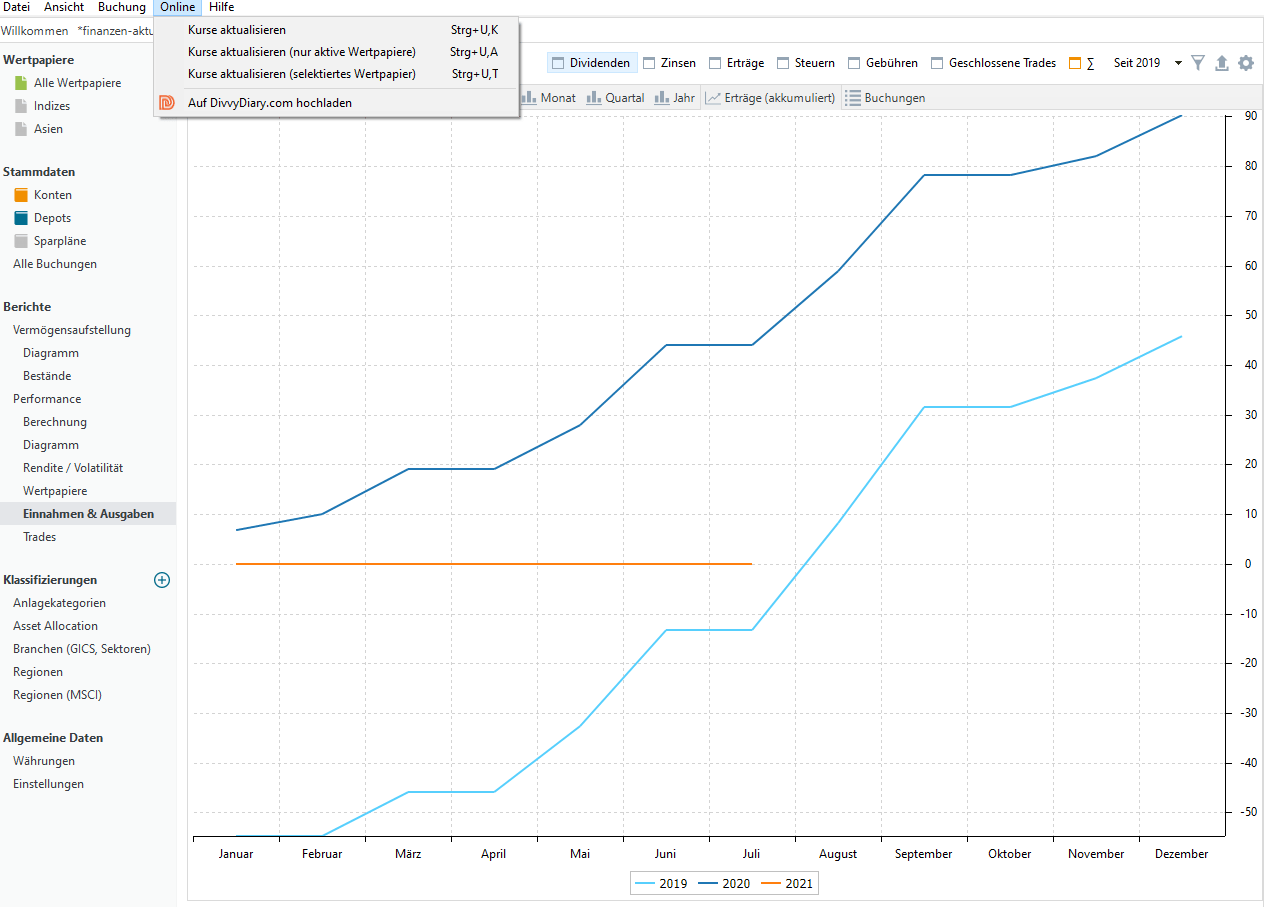Choose Kurse aktualisieren (selektiertes Wertpapier)
Viewport: 1264px width, 907px height.
click(x=336, y=74)
